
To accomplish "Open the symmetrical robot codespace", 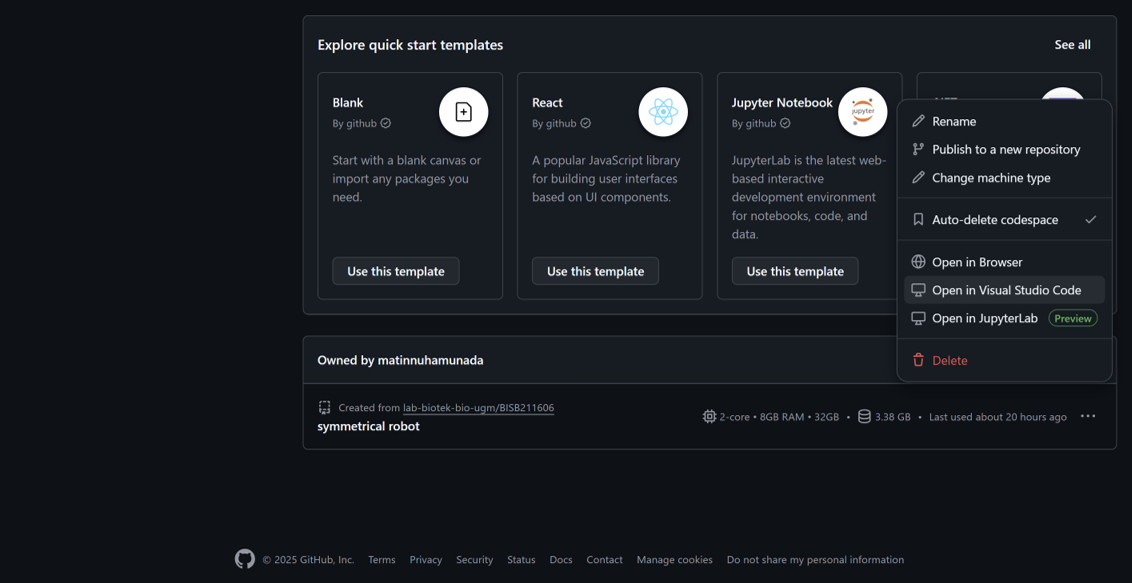I will pos(368,426).
